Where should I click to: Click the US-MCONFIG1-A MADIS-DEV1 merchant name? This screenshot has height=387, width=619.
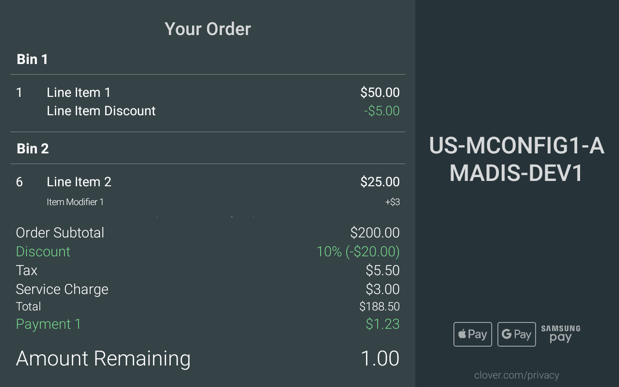click(x=516, y=159)
